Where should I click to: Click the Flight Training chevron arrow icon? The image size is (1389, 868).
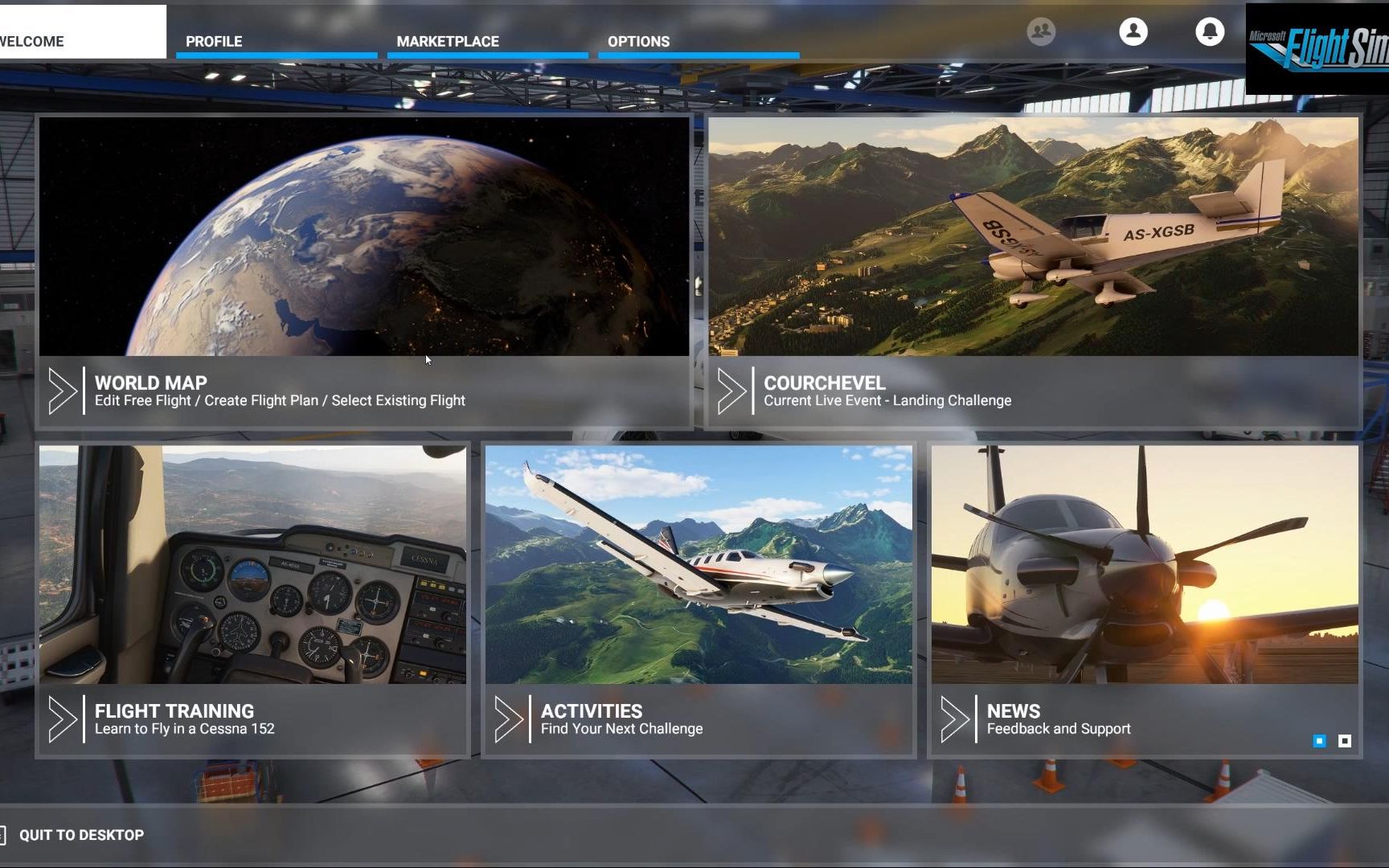[x=62, y=719]
